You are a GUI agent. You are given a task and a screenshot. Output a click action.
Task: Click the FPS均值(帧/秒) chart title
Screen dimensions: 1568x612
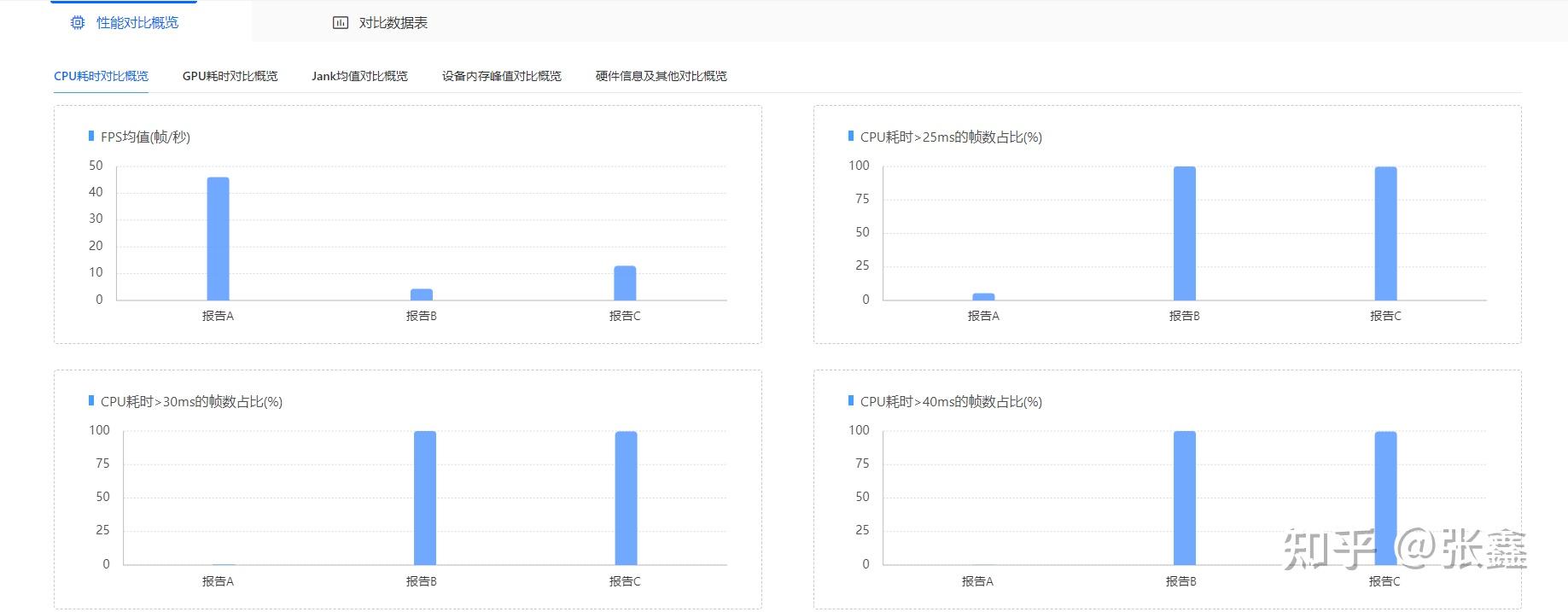click(145, 137)
